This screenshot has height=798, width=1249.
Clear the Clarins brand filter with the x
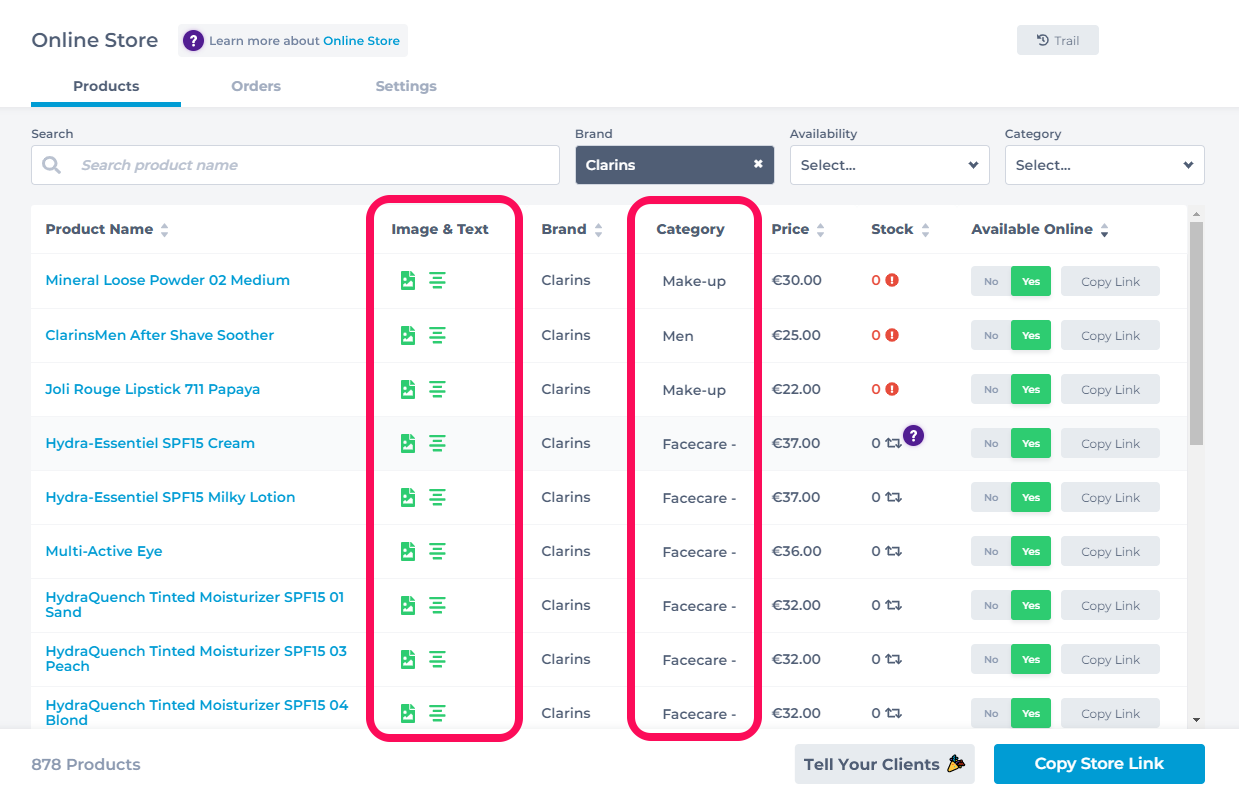(758, 164)
